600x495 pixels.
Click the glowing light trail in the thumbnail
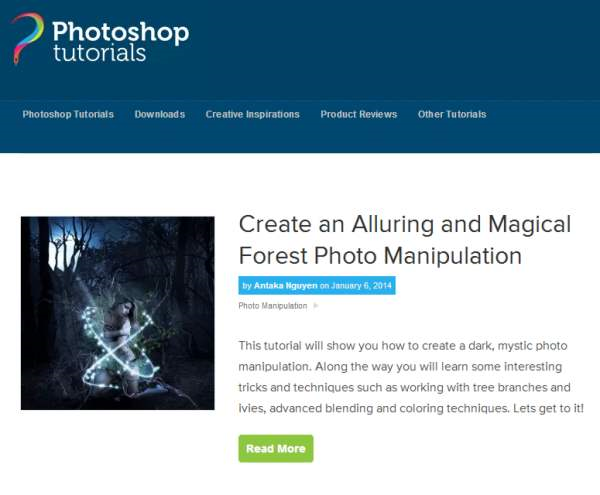point(115,346)
